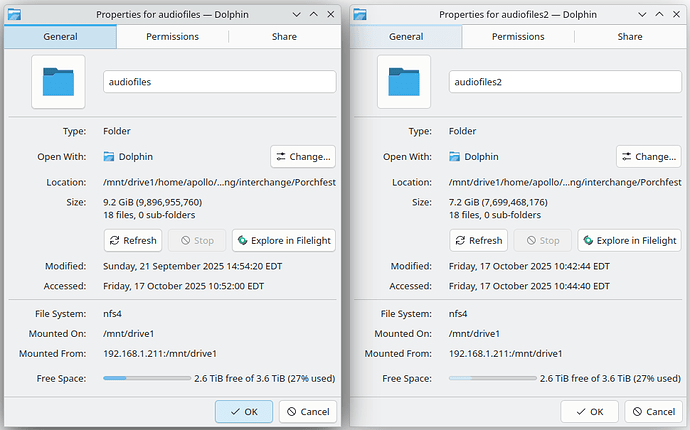Open window menu icon in audiofiles2 title bar
Viewport: 690px width, 430px height.
(x=361, y=14)
